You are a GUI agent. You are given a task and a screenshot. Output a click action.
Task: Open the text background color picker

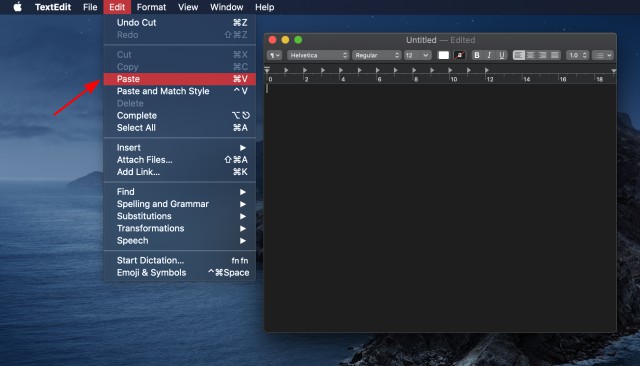pos(459,55)
